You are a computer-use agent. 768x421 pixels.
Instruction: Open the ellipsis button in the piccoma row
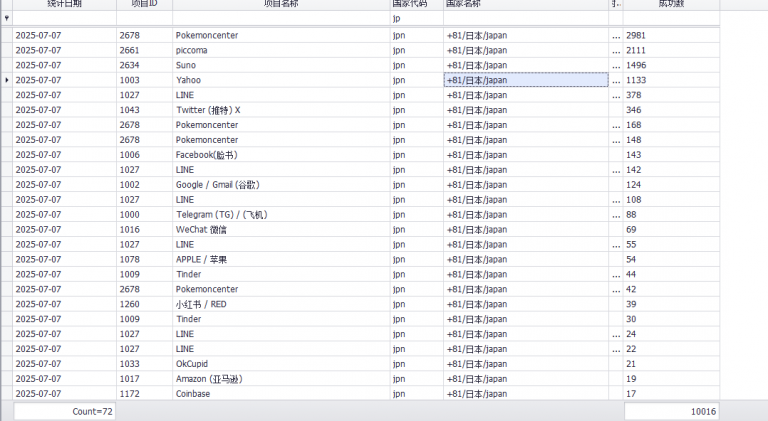(616, 50)
